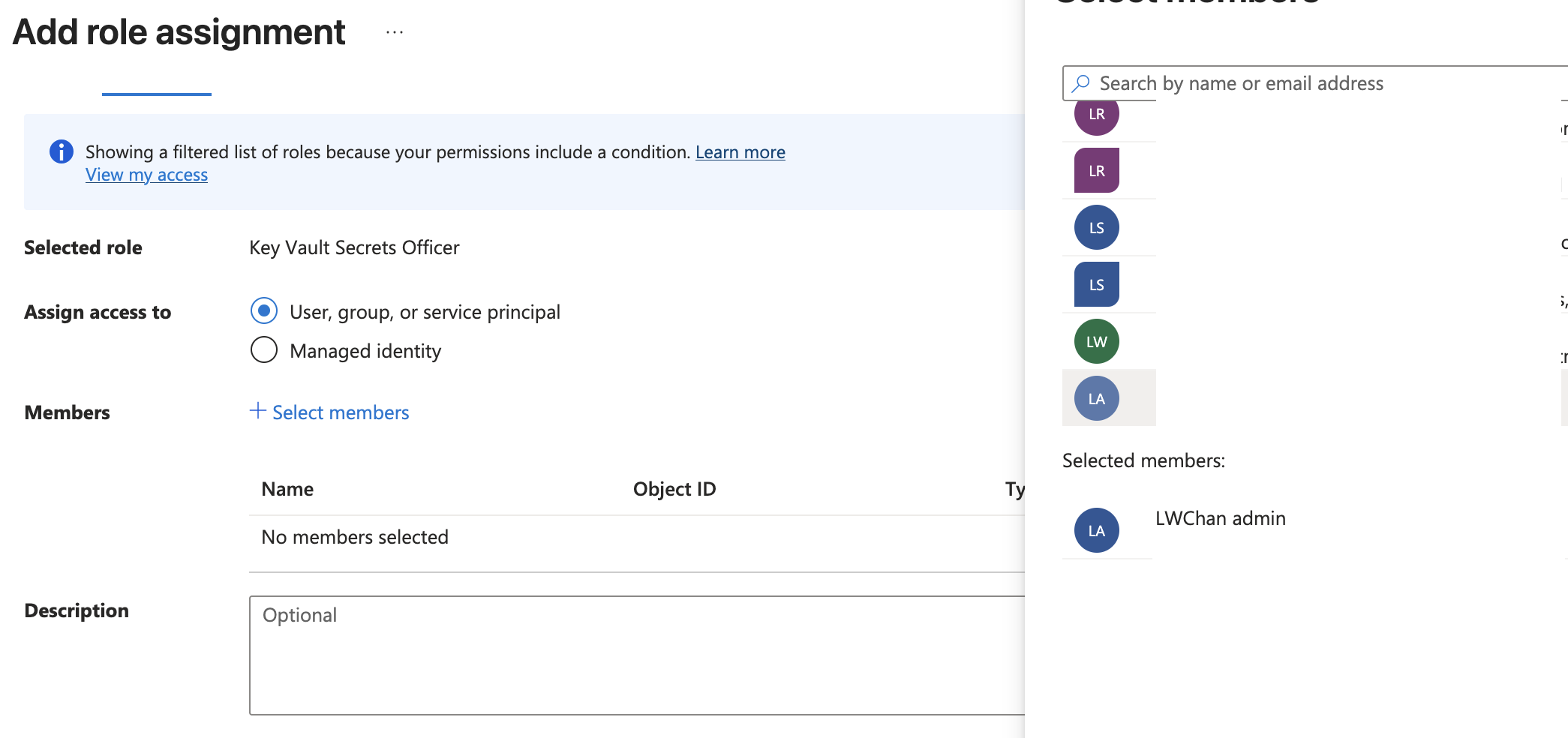Viewport: 1568px width, 738px height.
Task: Click into the Optional description box
Action: tap(638, 655)
